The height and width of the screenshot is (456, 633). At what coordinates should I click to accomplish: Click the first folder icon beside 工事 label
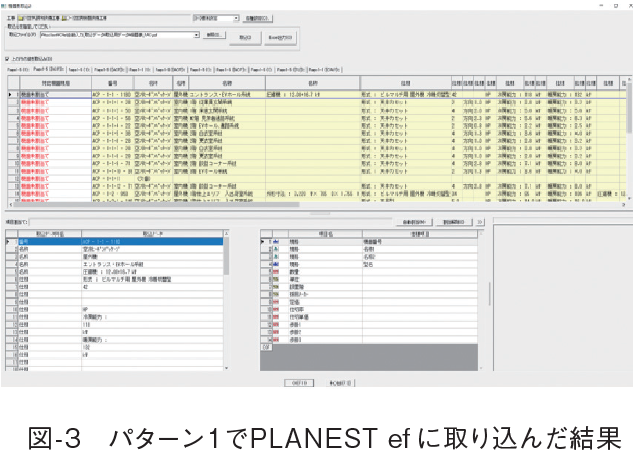[20, 18]
